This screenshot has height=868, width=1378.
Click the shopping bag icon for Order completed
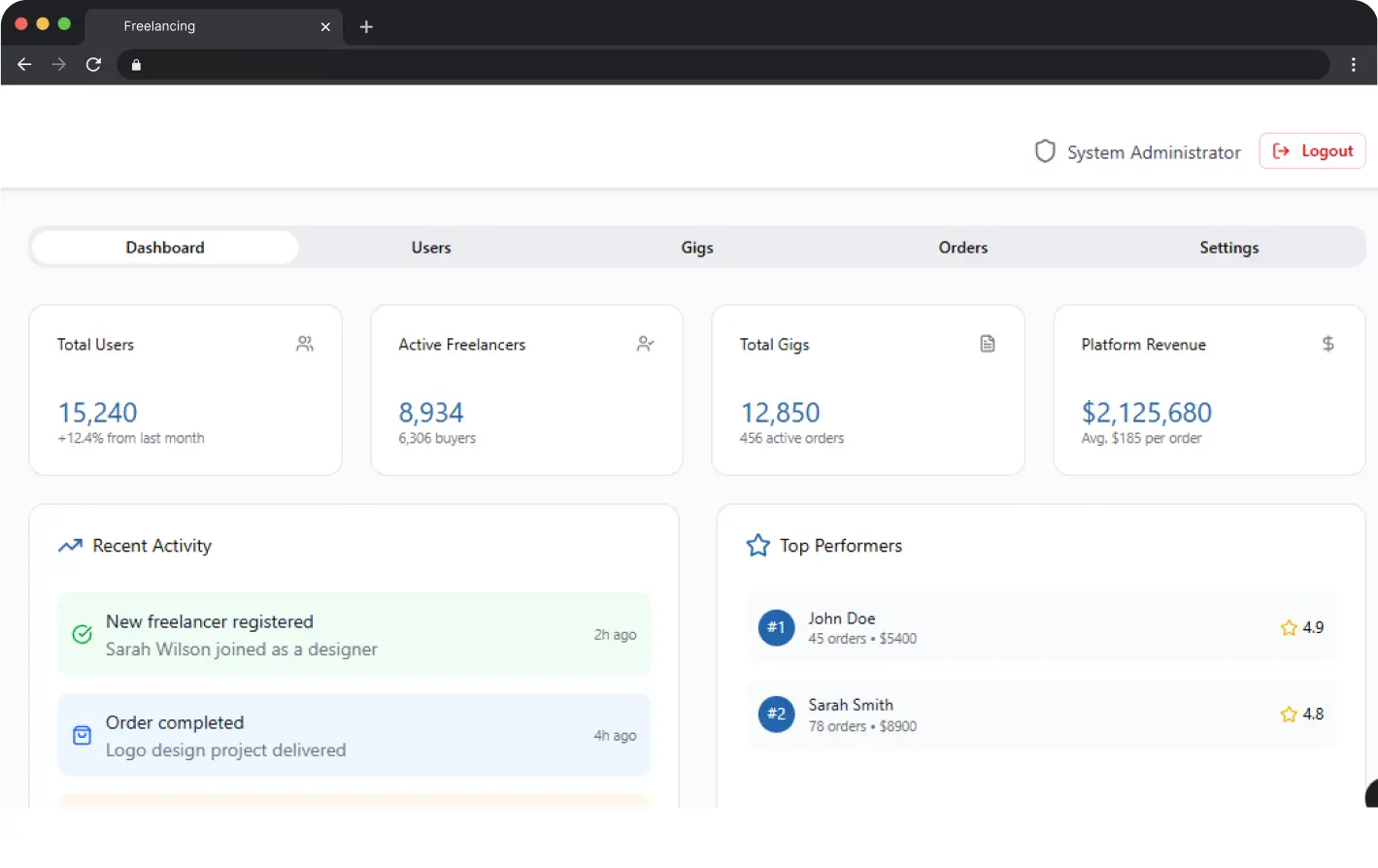[x=83, y=736]
